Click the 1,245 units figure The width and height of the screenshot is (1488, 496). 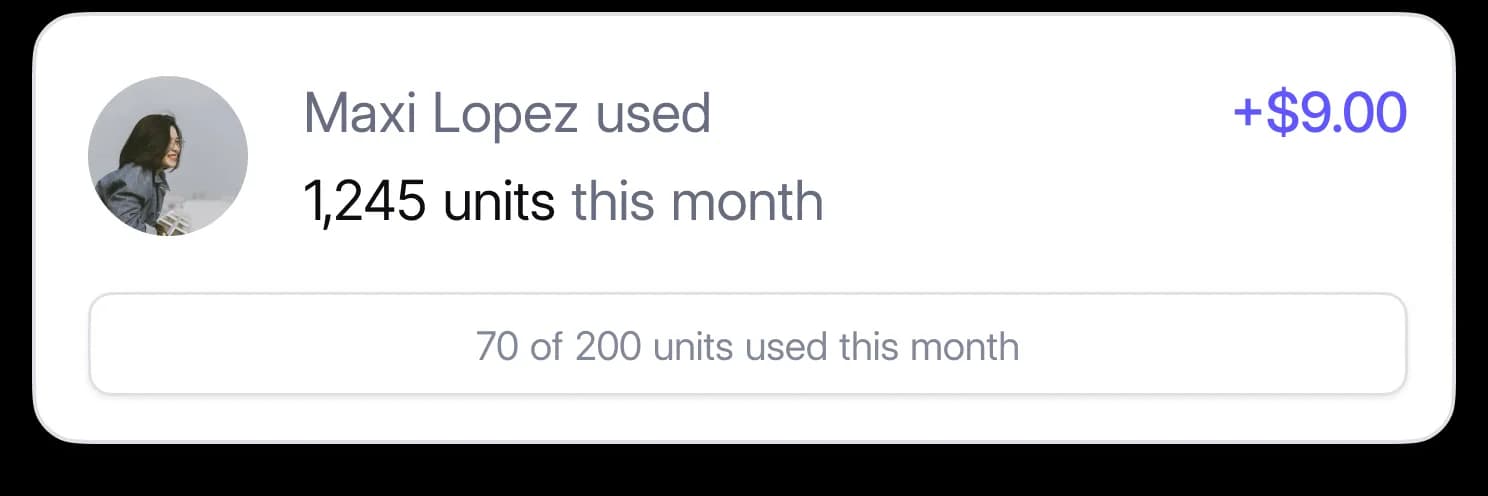[x=429, y=203]
